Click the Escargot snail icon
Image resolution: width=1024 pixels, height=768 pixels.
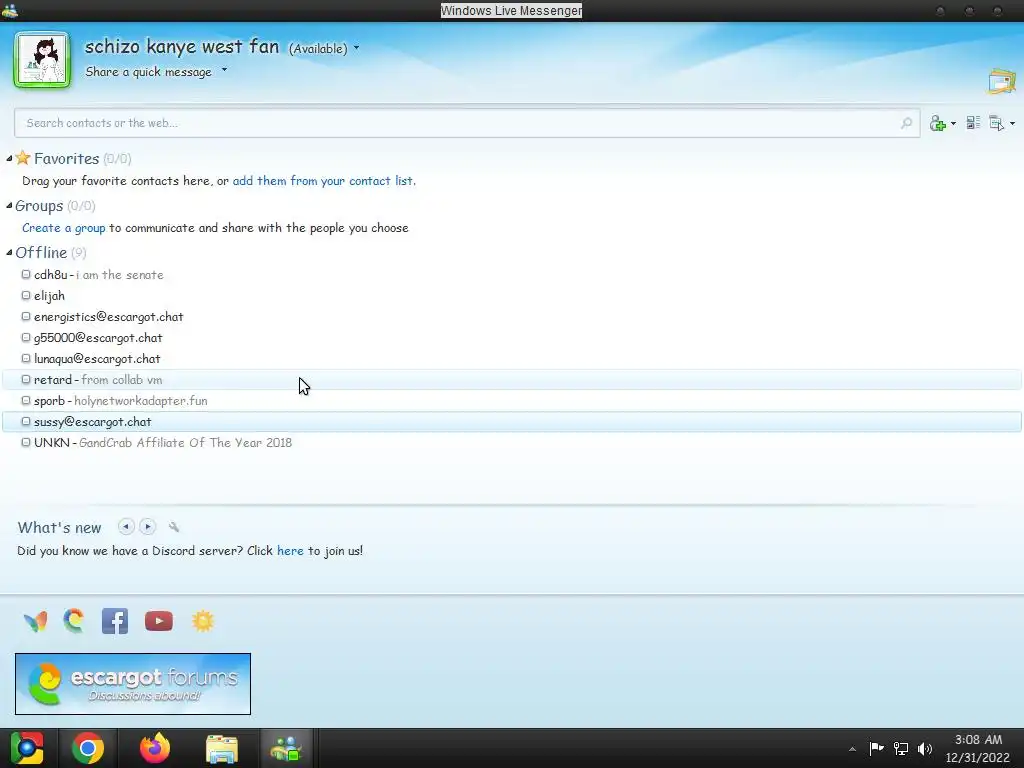pyautogui.click(x=74, y=620)
